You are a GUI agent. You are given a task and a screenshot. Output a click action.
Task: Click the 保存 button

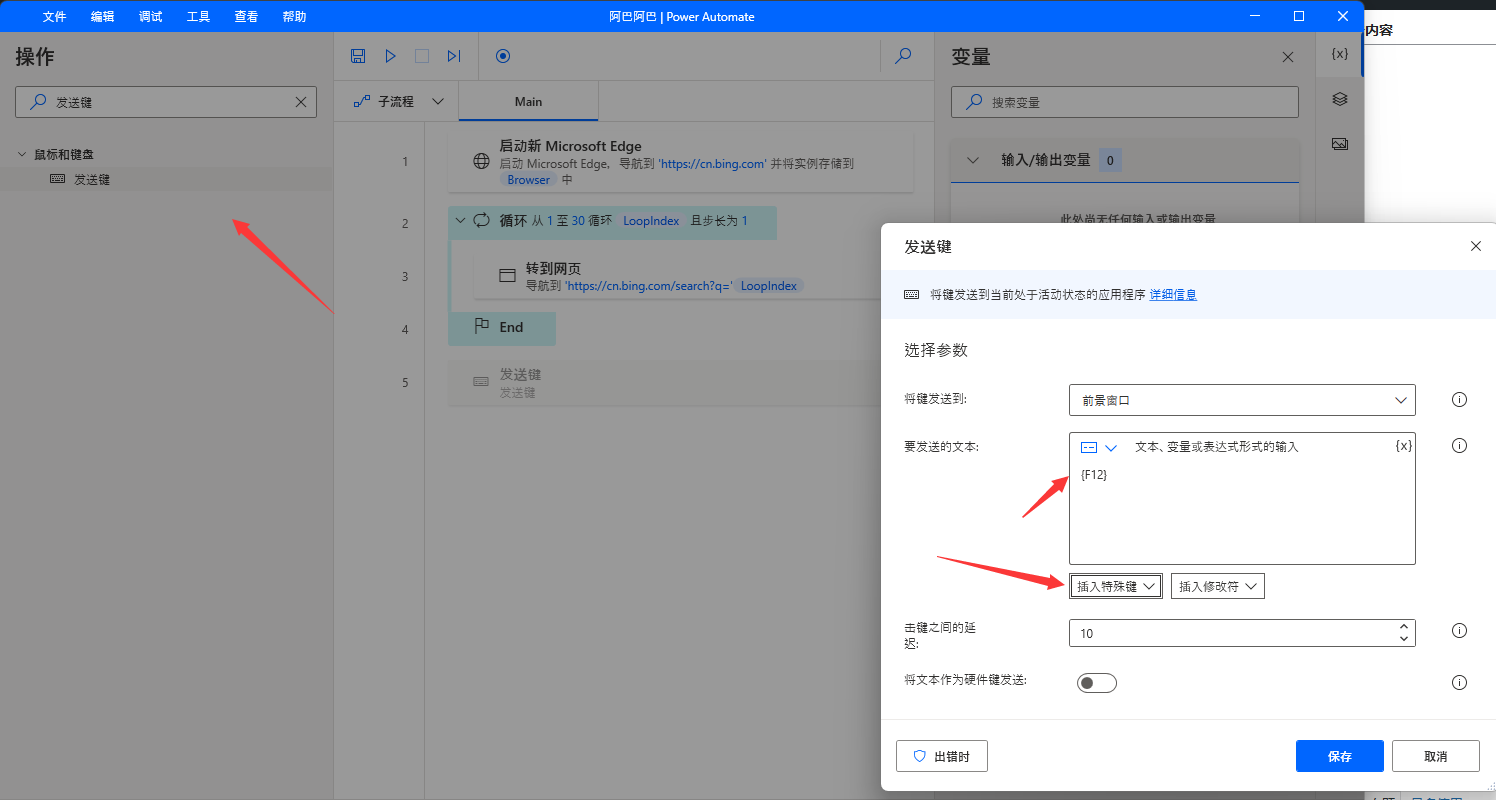[x=1340, y=756]
